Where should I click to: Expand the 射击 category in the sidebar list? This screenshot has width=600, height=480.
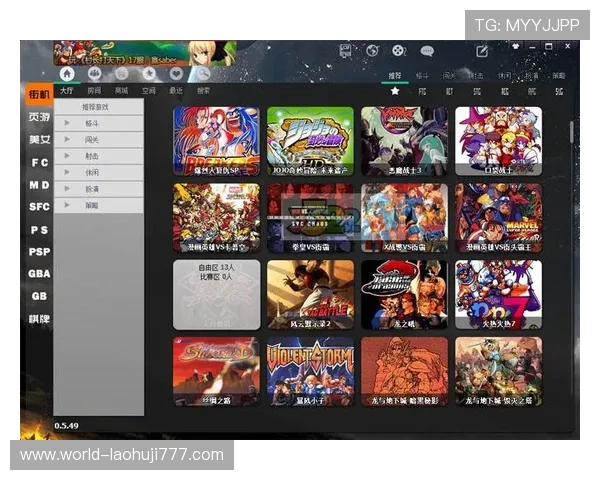coord(94,155)
